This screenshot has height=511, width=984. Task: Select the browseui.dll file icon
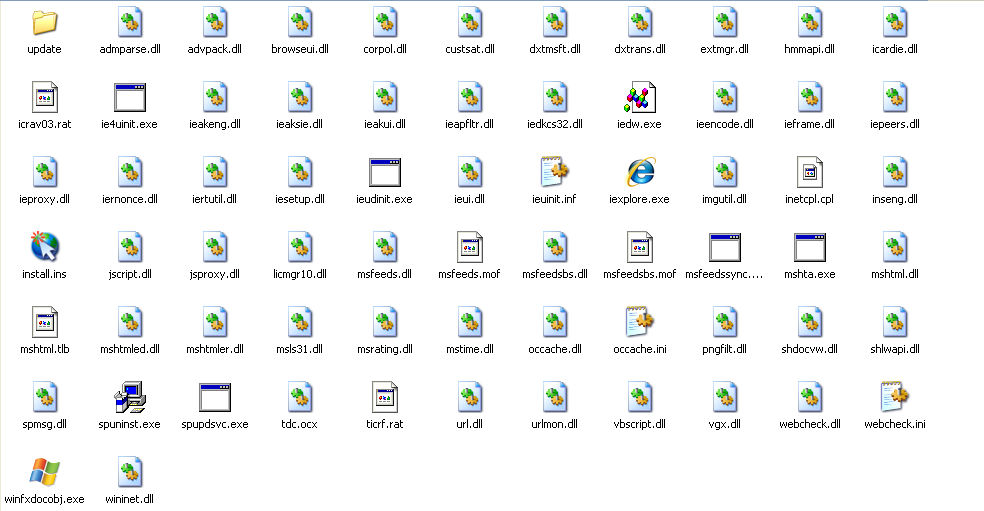[x=300, y=23]
